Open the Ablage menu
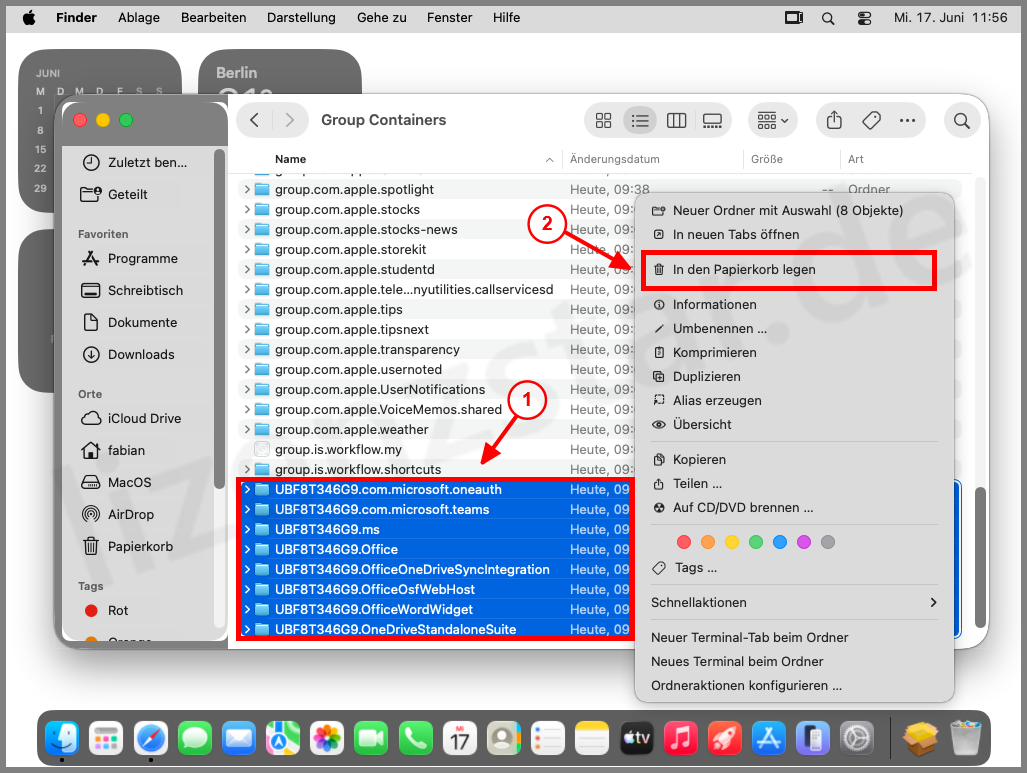 [x=139, y=18]
